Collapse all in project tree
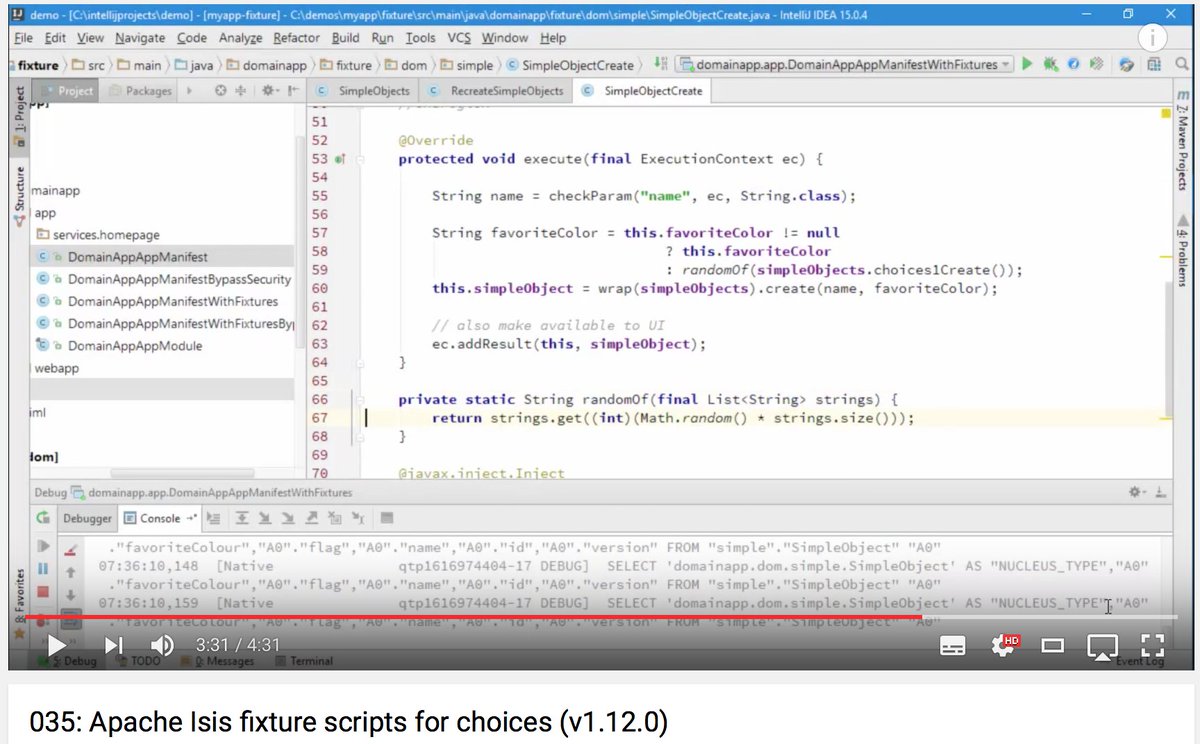 click(x=240, y=91)
